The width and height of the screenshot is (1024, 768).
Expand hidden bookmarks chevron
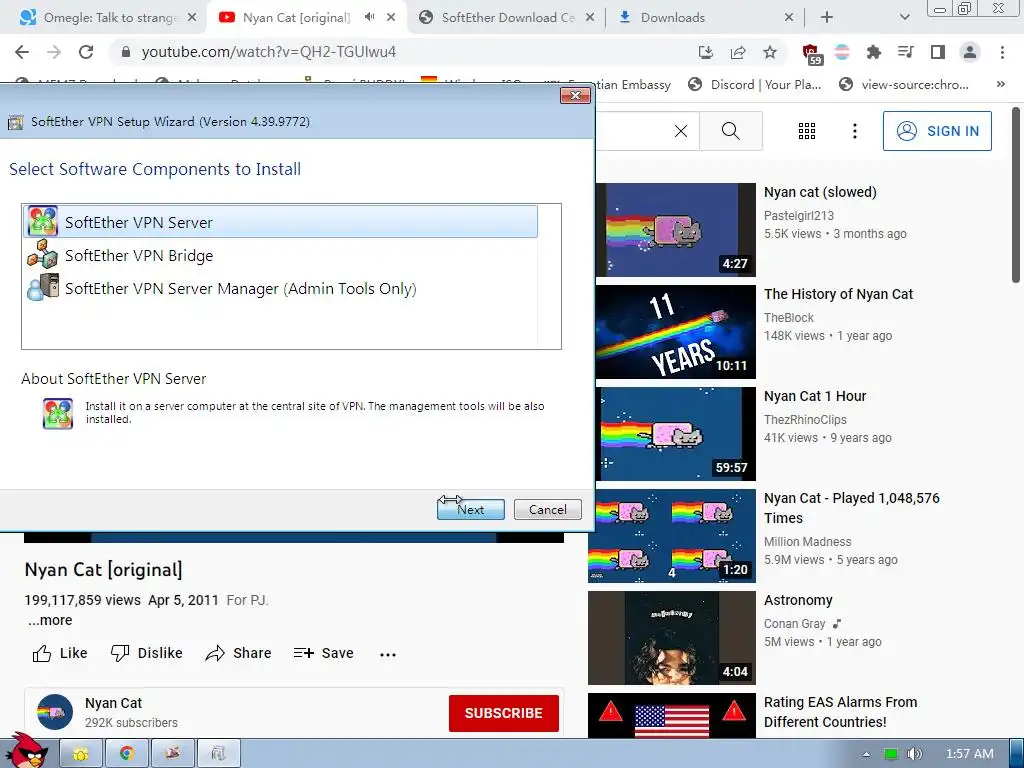click(x=1000, y=84)
